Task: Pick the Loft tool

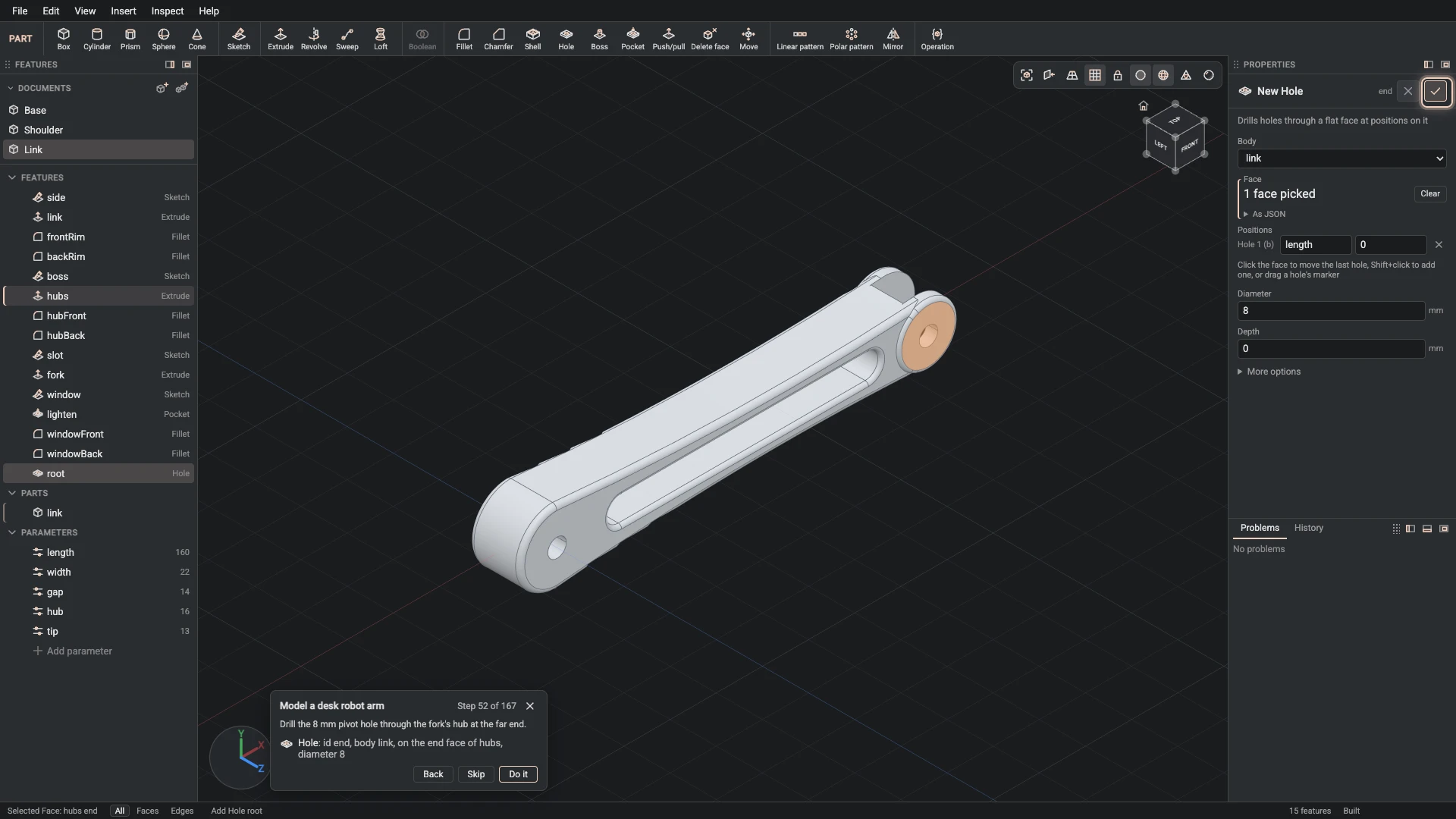Action: (381, 39)
